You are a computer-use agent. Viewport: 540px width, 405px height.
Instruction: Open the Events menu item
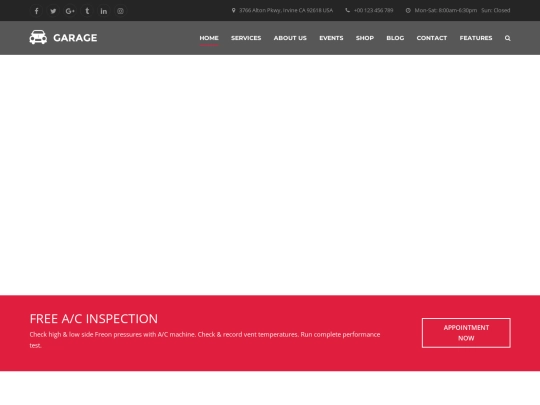tap(331, 38)
